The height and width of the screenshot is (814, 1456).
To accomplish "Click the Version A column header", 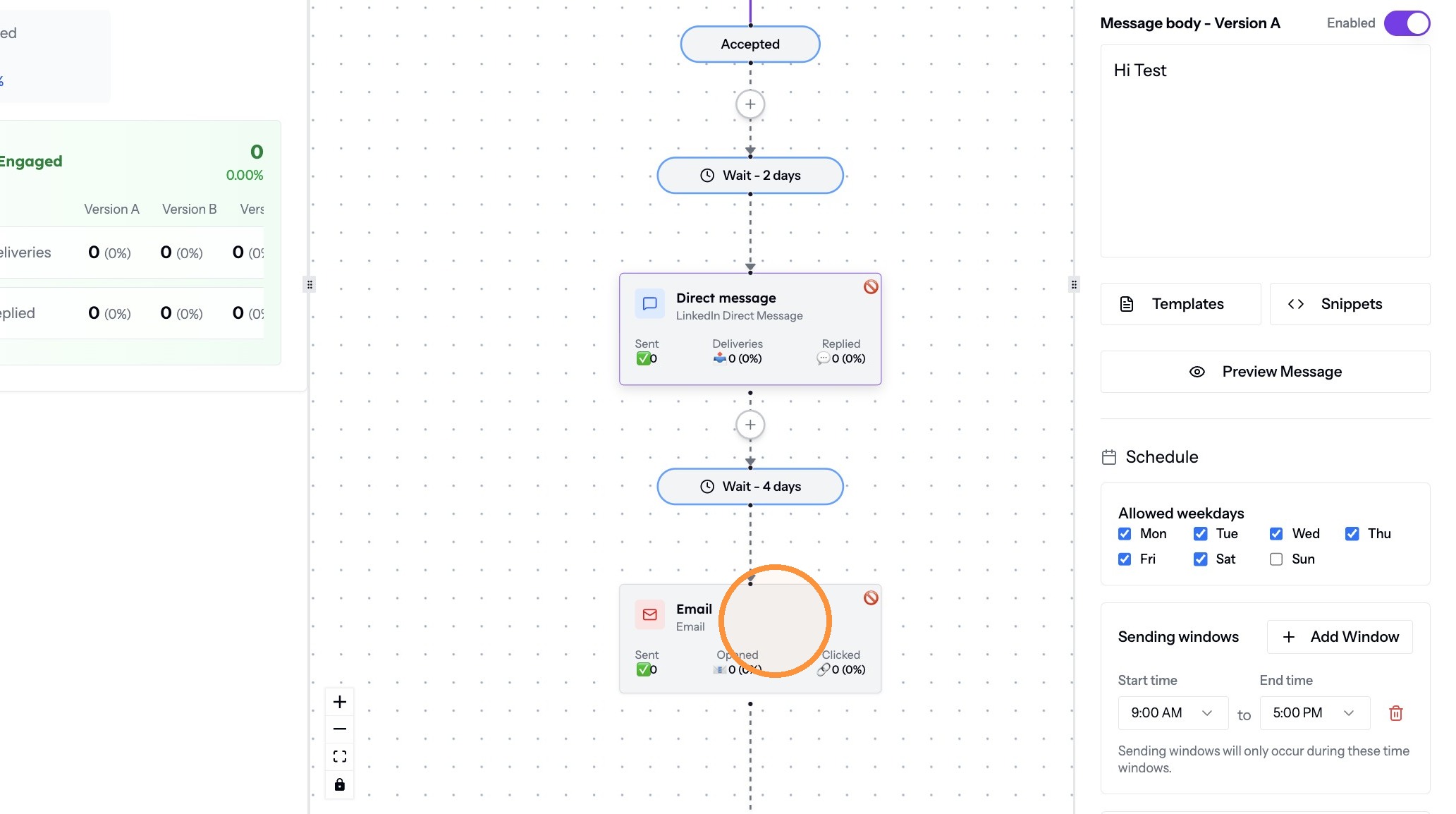I will (111, 209).
